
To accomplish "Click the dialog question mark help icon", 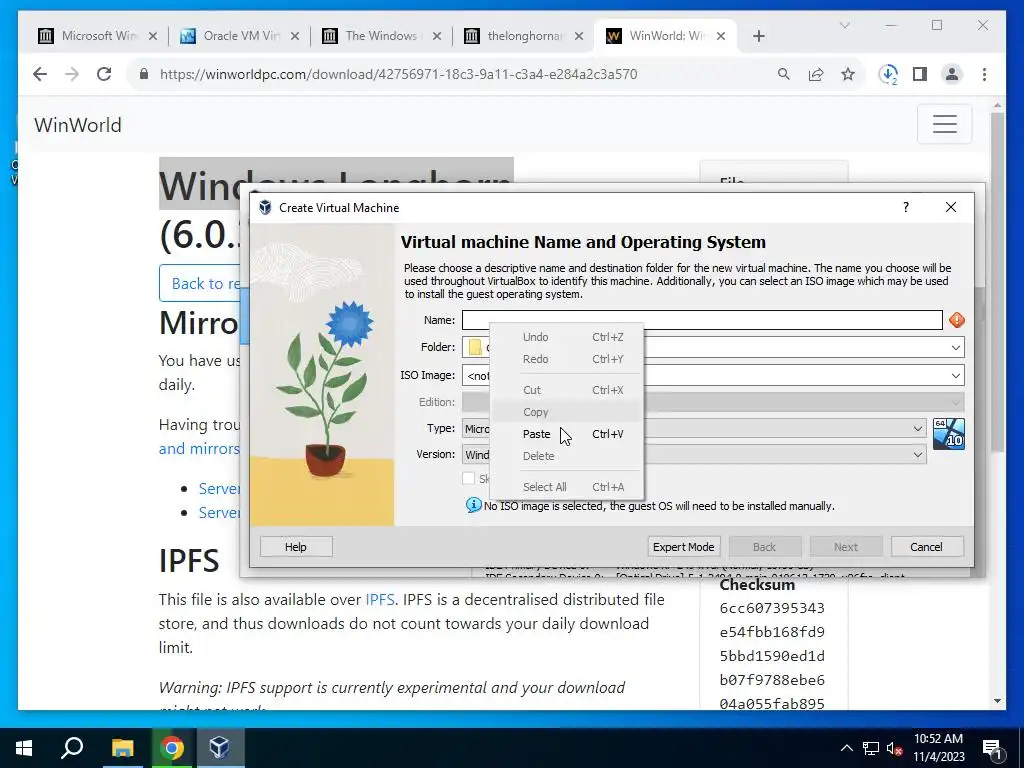I will (x=905, y=207).
